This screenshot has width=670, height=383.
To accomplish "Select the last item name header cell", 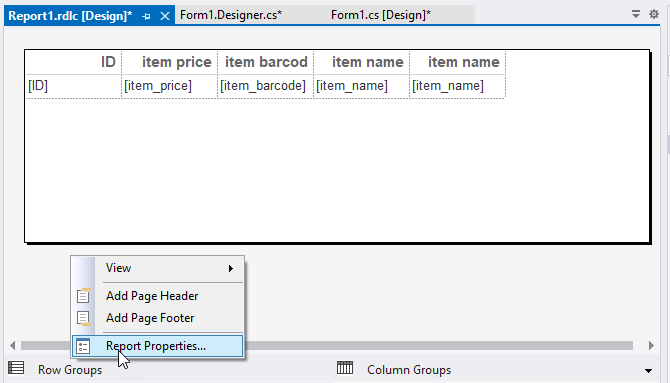I will (x=458, y=62).
